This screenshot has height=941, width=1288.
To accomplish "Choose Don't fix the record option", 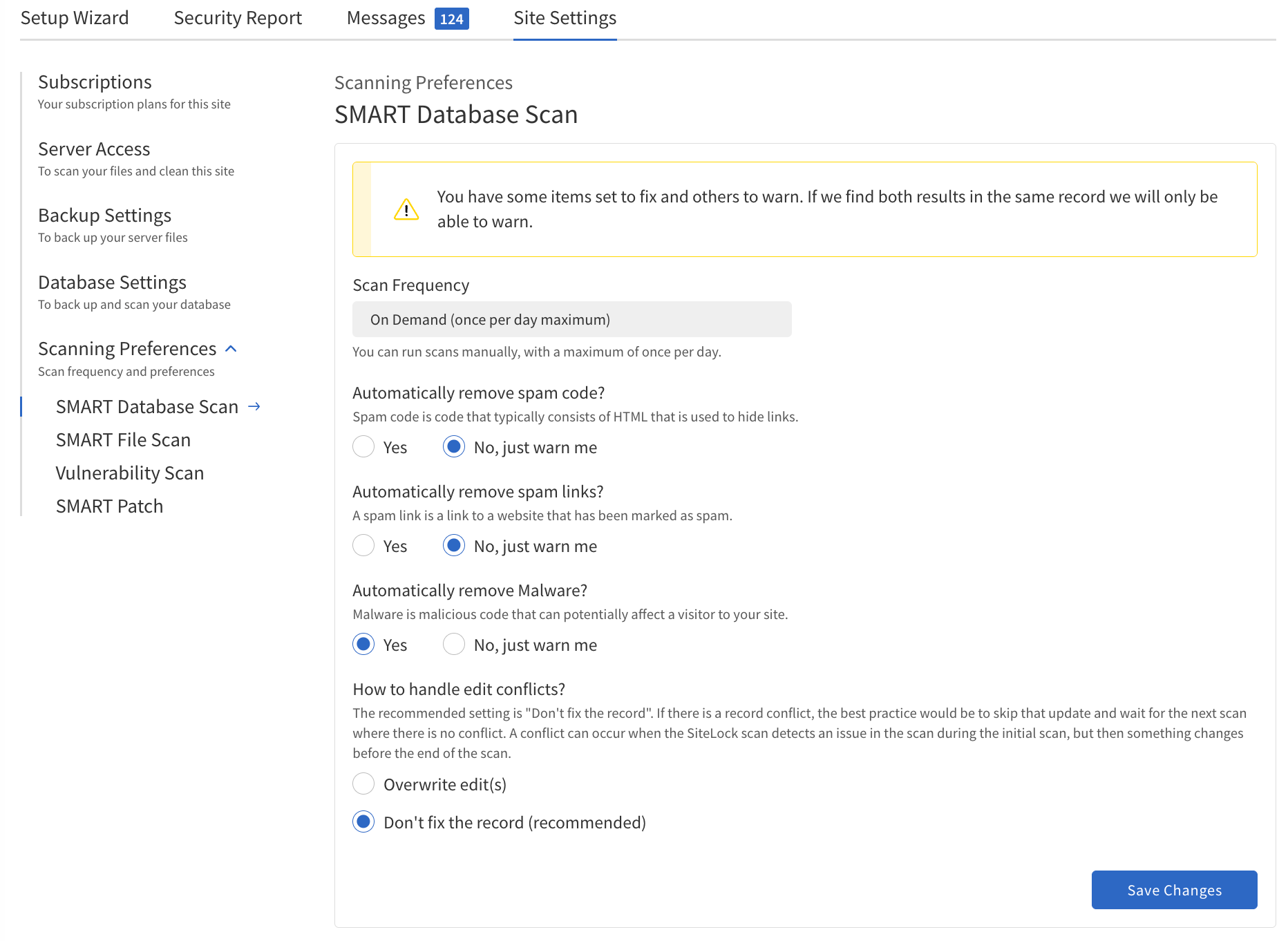I will pos(363,822).
